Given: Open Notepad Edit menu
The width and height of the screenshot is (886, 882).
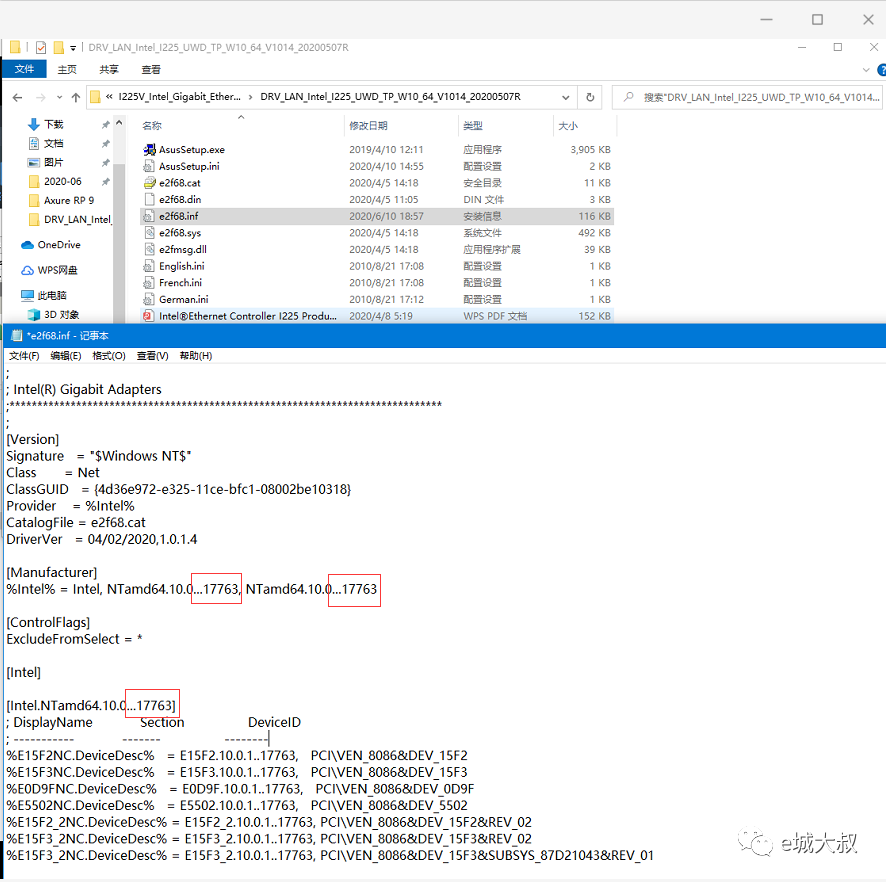Looking at the screenshot, I should 66,355.
